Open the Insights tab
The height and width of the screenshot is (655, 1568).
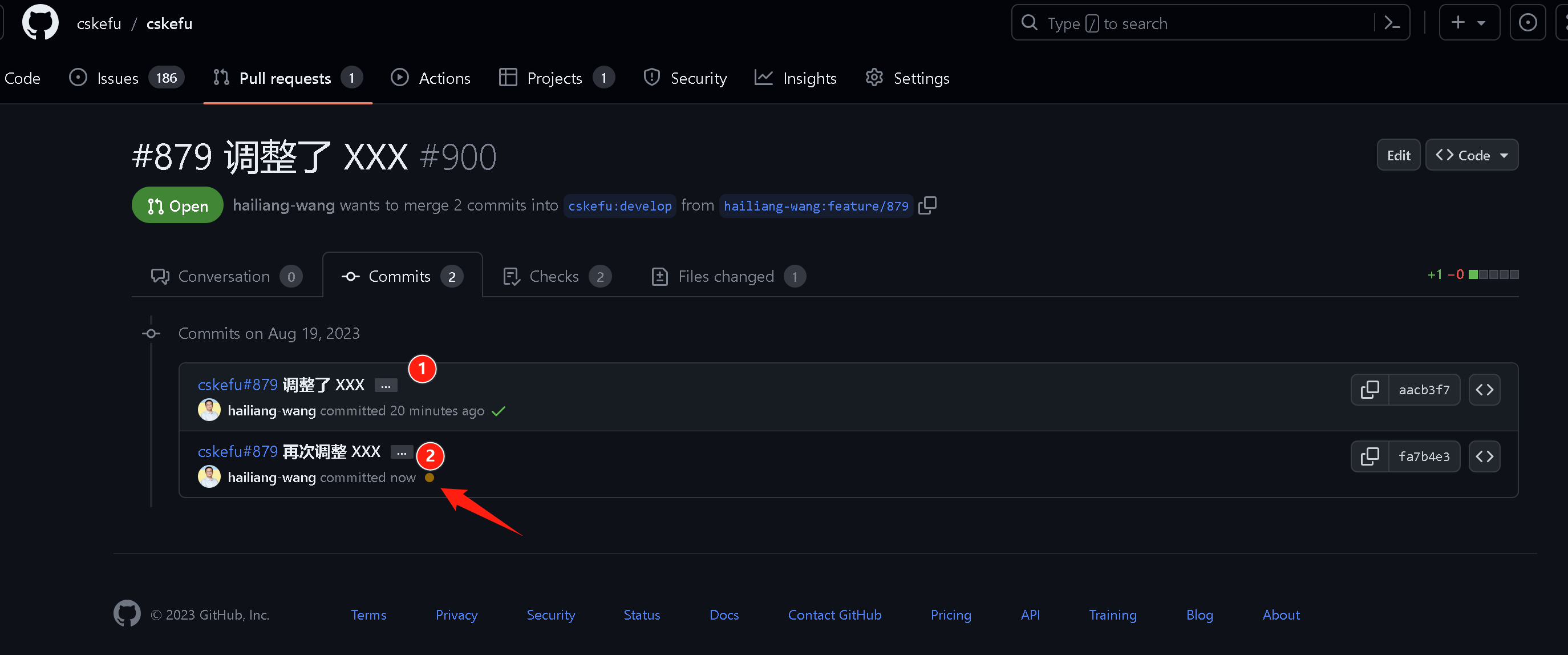(796, 78)
